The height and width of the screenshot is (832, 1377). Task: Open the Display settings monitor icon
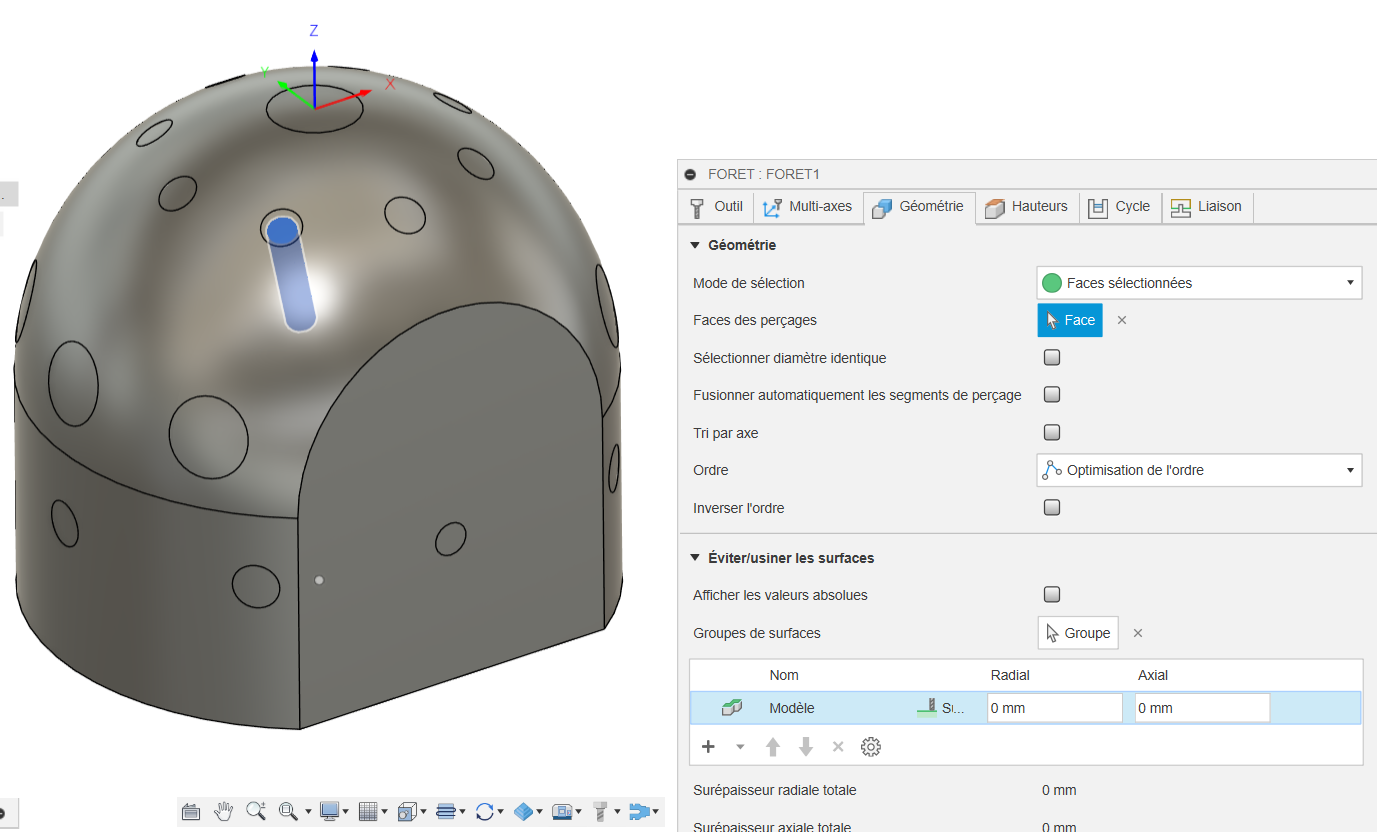click(329, 811)
